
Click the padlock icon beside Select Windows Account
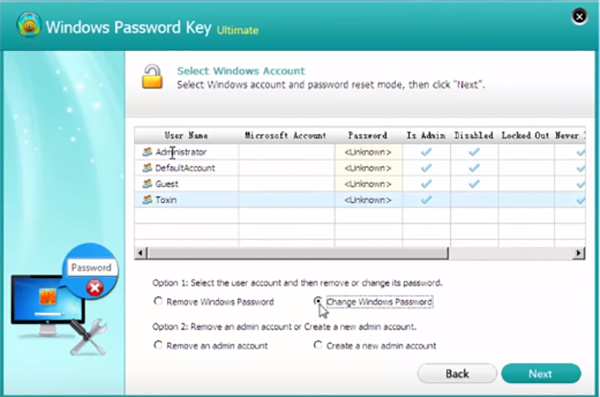[152, 77]
